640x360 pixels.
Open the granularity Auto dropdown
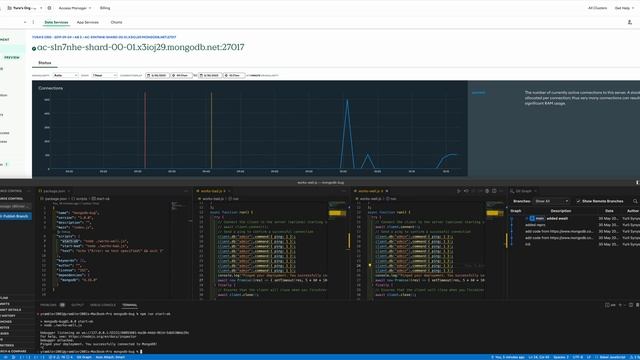[65, 76]
